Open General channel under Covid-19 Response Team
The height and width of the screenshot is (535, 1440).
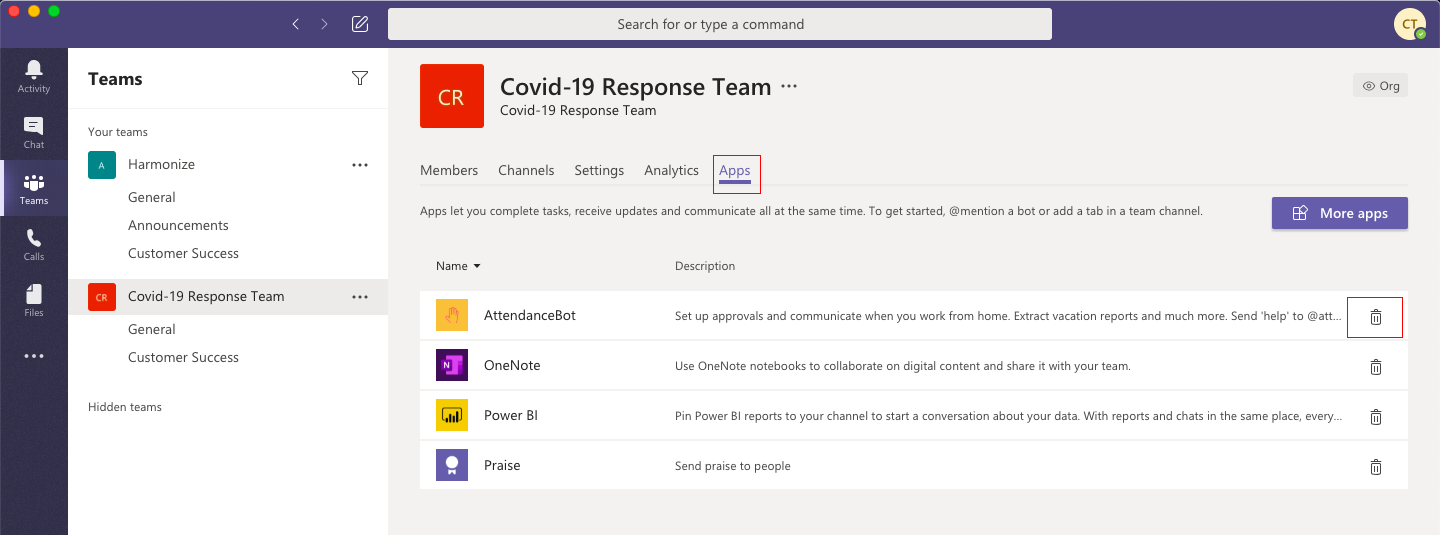coord(152,329)
